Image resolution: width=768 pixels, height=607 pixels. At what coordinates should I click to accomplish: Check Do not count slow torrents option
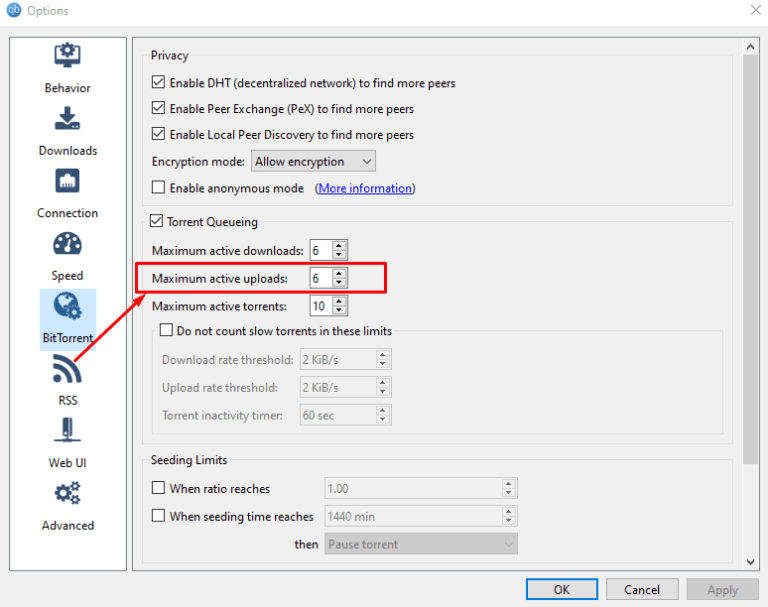click(x=166, y=330)
